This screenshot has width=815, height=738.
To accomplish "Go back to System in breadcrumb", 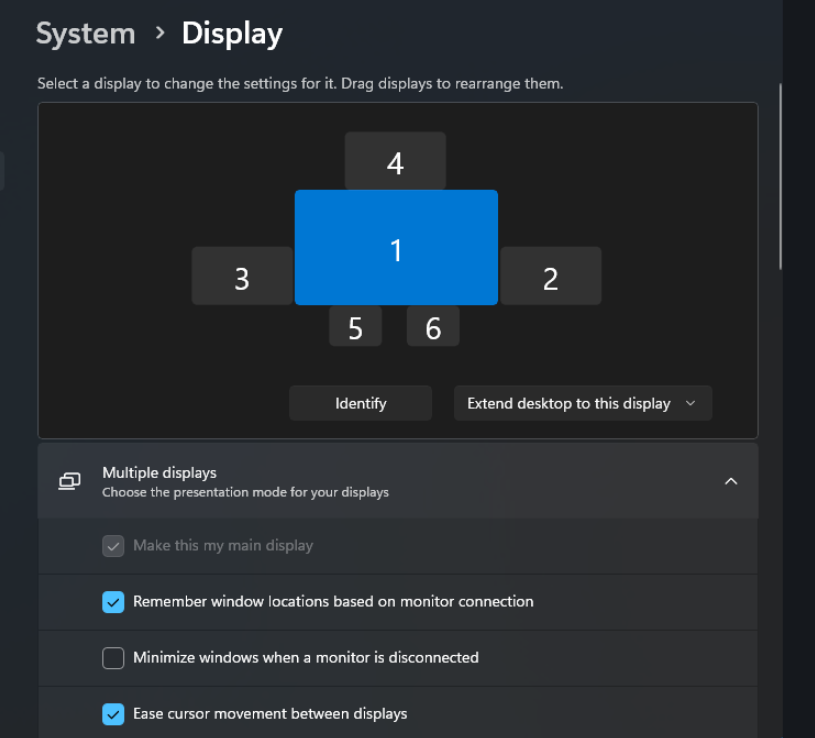I will [x=86, y=34].
